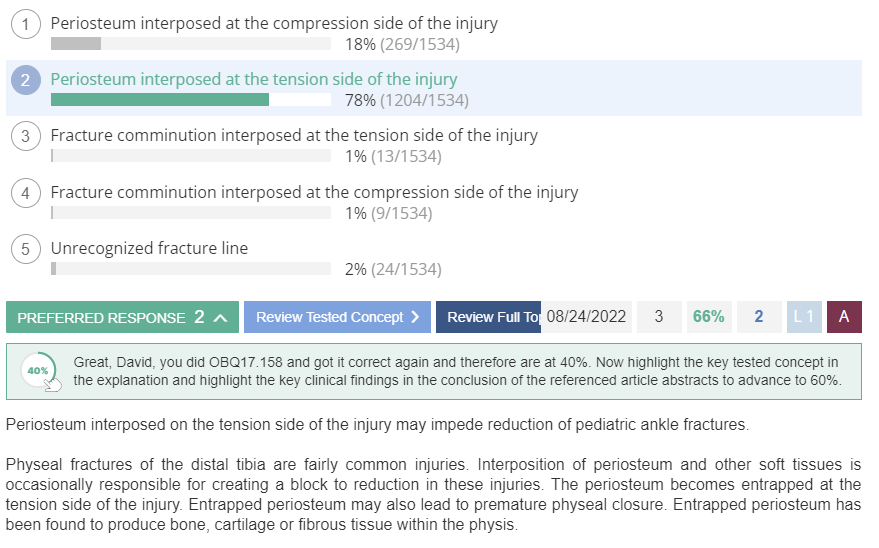Open Review Tested Concept arrow button
Screen dimensions: 879x548
[337, 317]
